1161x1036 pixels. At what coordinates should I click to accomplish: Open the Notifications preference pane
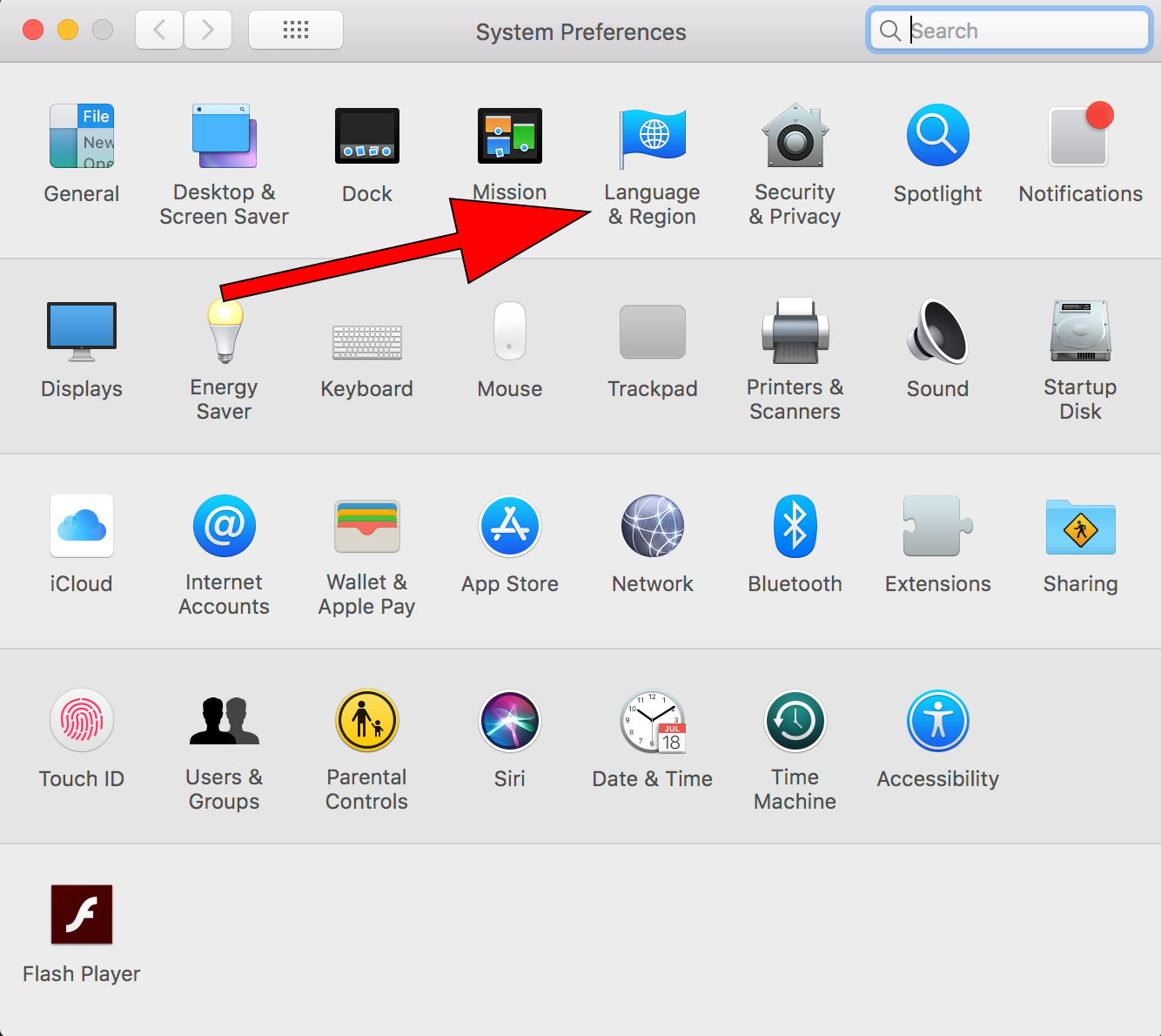pos(1080,137)
